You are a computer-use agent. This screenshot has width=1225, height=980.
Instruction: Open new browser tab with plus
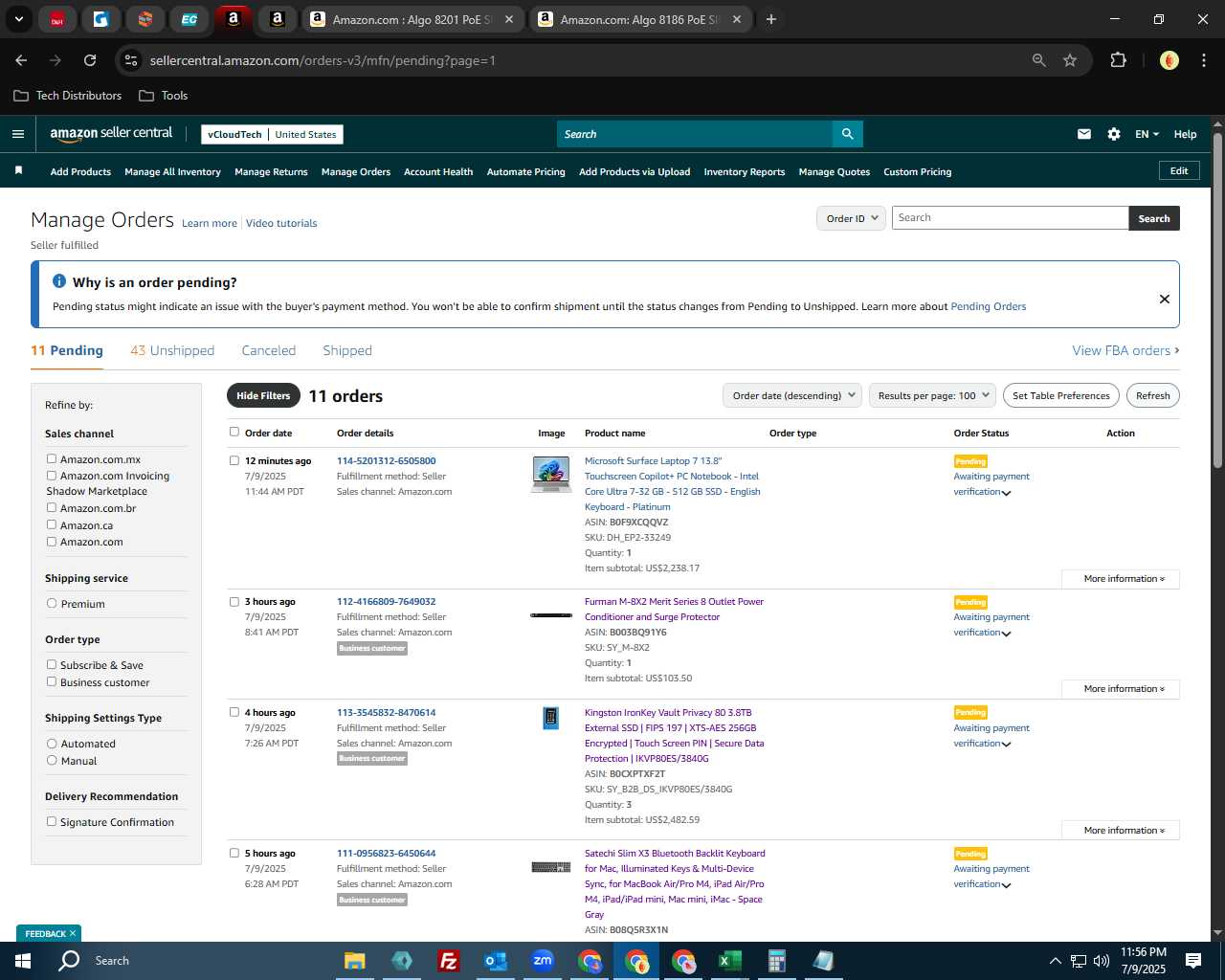771,19
